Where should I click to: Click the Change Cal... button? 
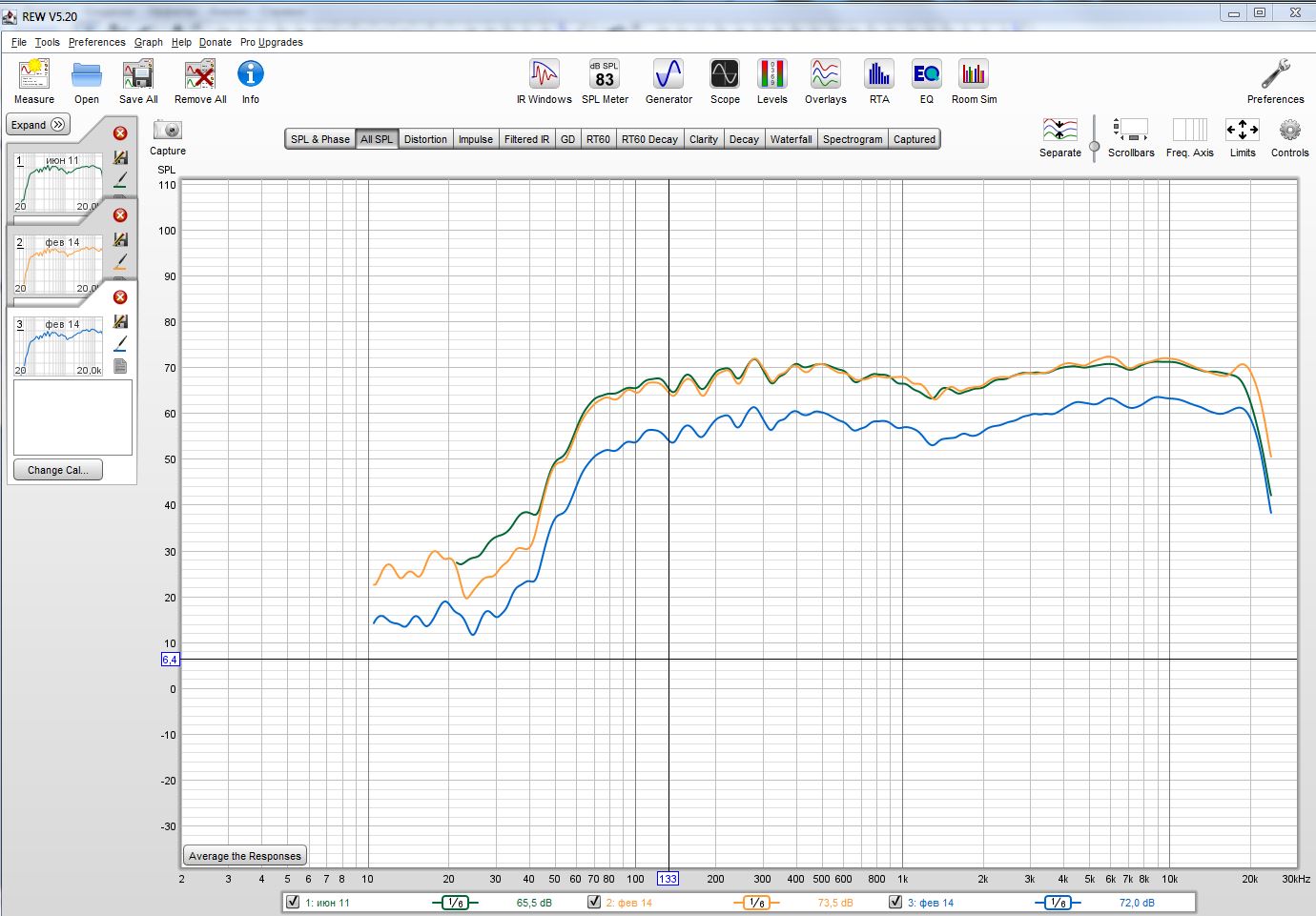click(x=58, y=470)
